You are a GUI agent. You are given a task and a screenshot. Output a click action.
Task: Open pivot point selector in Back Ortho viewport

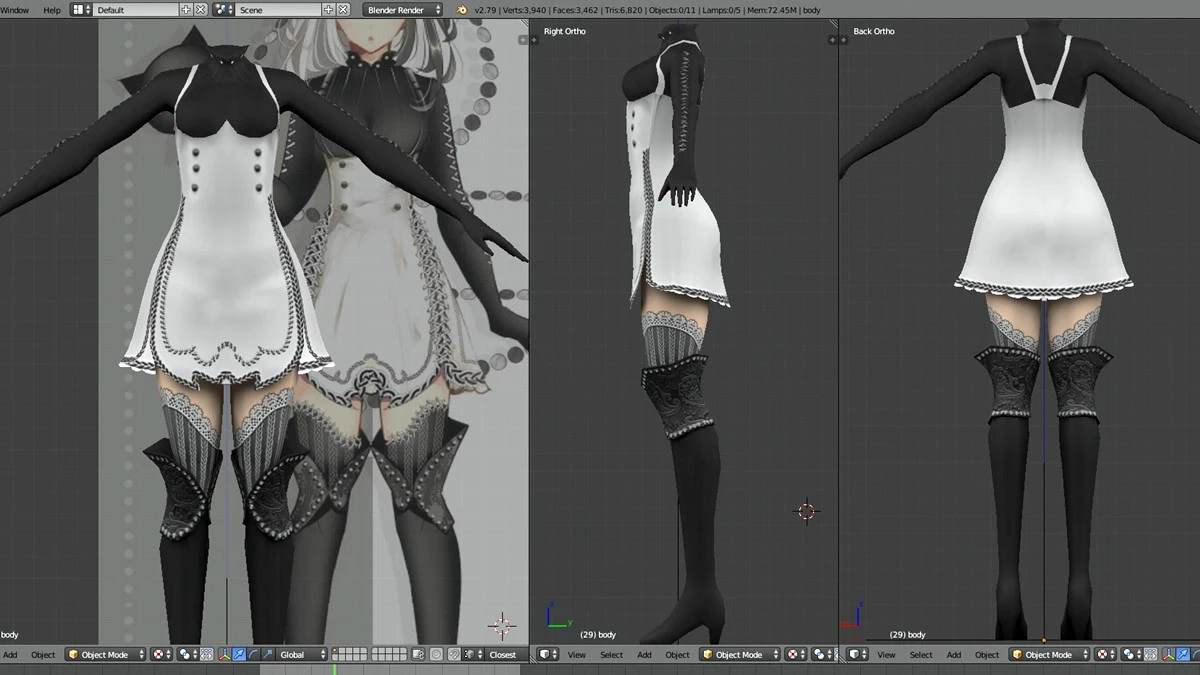[x=1132, y=655]
